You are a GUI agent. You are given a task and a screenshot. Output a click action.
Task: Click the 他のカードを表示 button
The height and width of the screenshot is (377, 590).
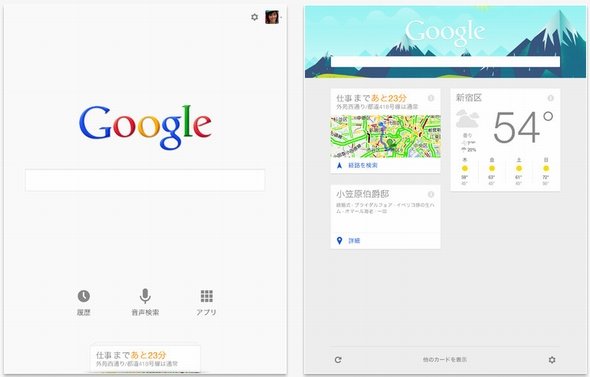[x=445, y=360]
